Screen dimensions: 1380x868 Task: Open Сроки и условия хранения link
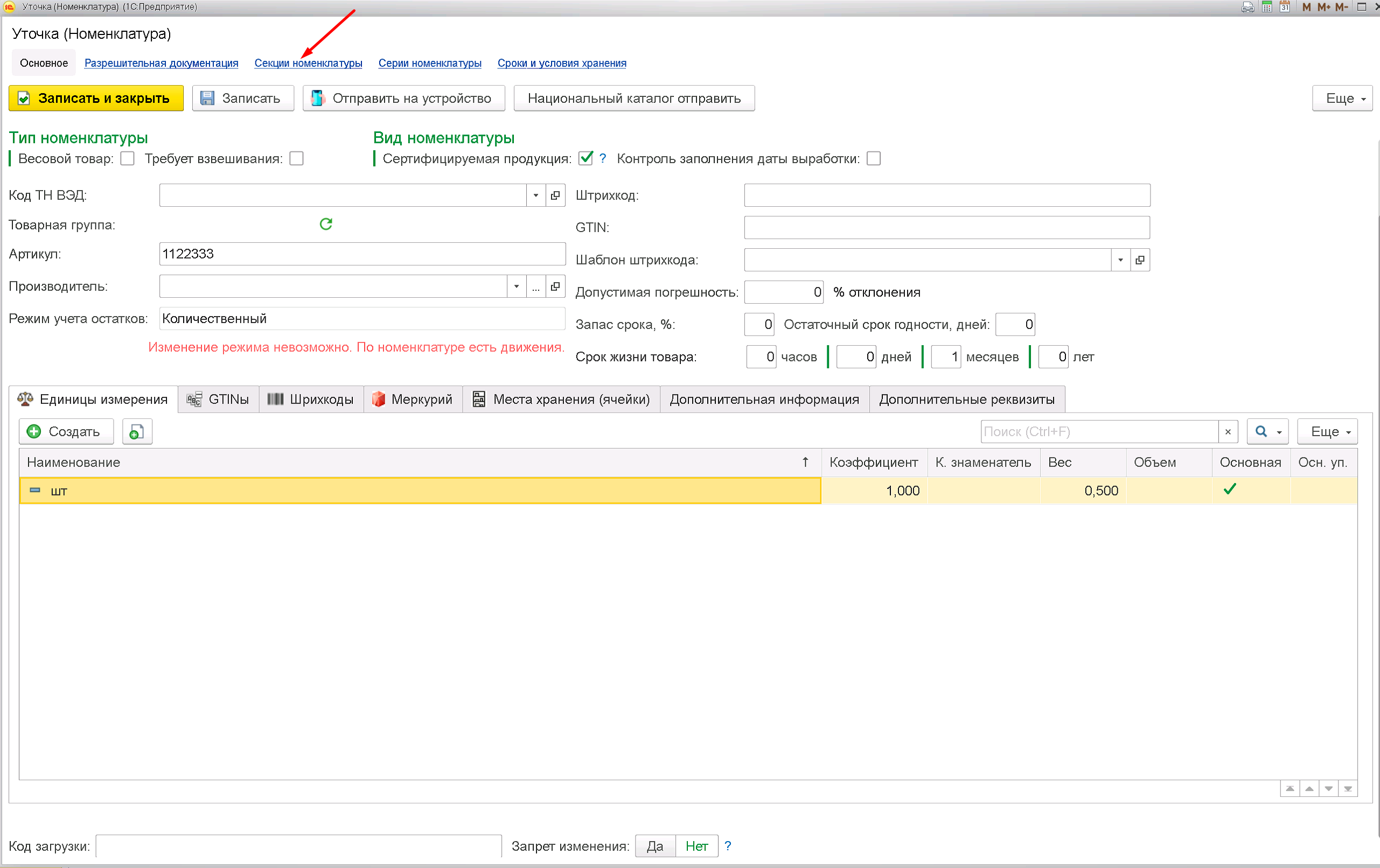pos(562,63)
